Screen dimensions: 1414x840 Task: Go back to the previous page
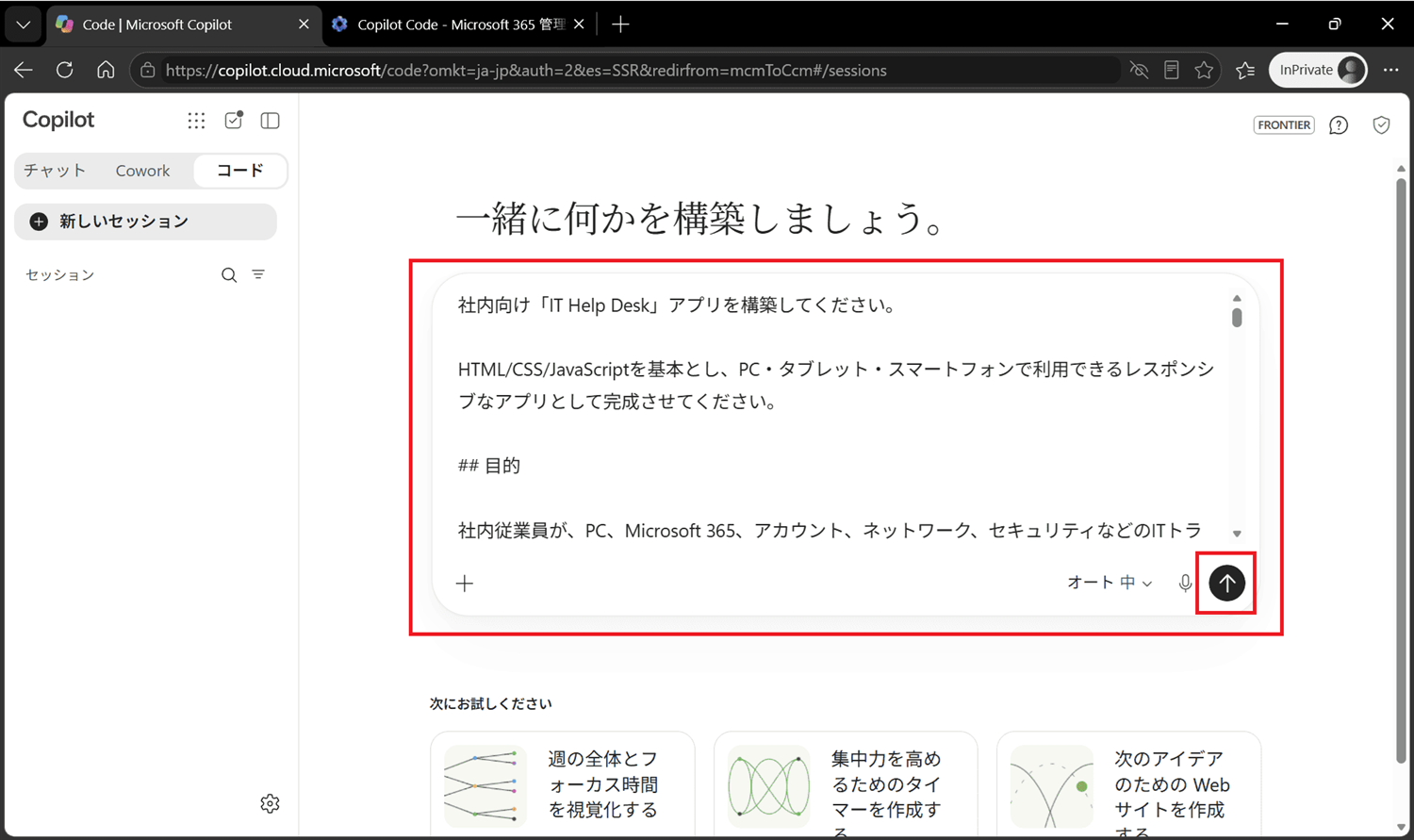click(x=24, y=70)
